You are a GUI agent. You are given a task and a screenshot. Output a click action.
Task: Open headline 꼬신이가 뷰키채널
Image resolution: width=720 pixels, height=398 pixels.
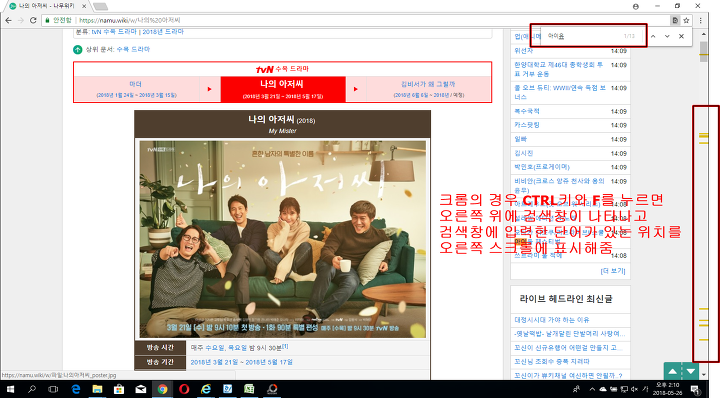pyautogui.click(x=568, y=376)
